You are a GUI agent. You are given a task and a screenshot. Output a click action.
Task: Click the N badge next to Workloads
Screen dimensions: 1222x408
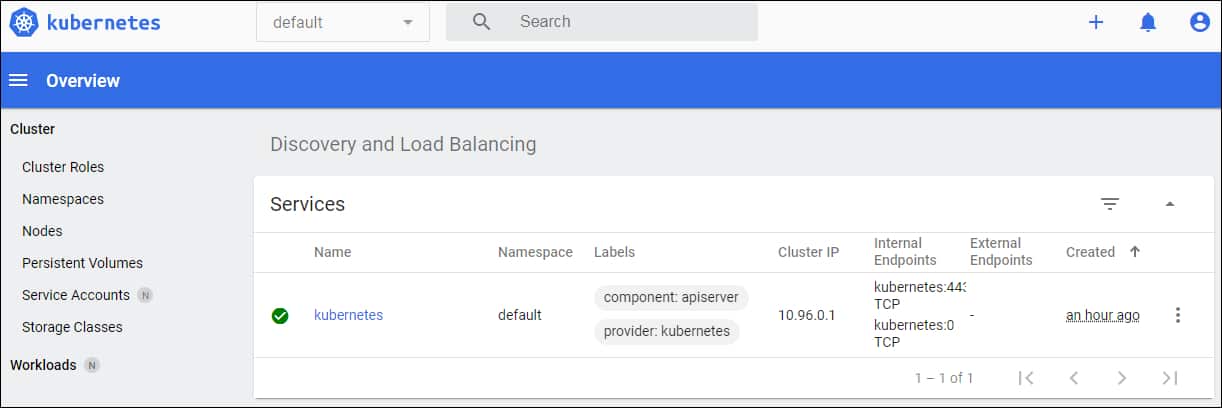pos(92,365)
